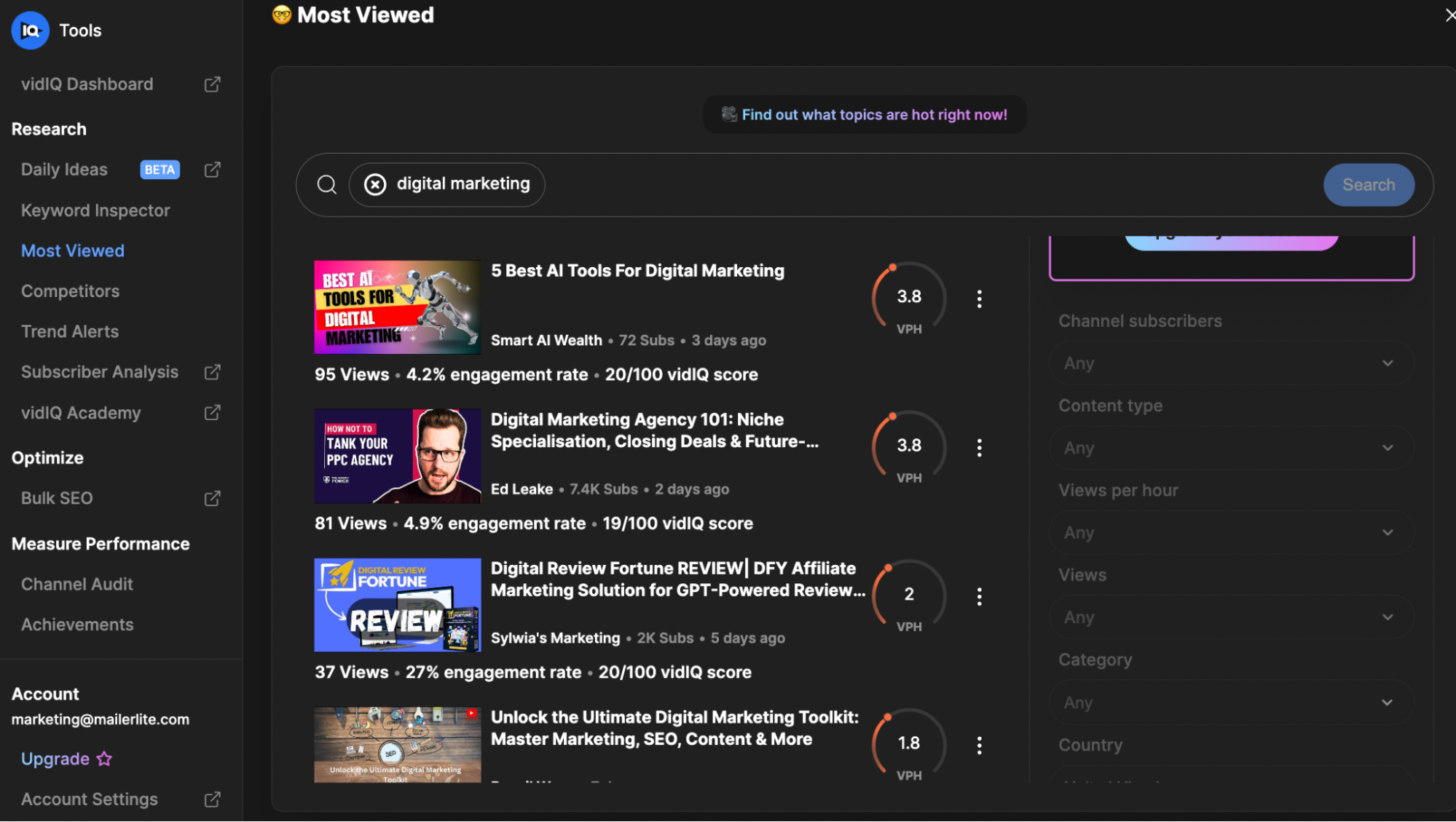Open Achievements page
Screen dimensions: 1456x822
coord(77,625)
